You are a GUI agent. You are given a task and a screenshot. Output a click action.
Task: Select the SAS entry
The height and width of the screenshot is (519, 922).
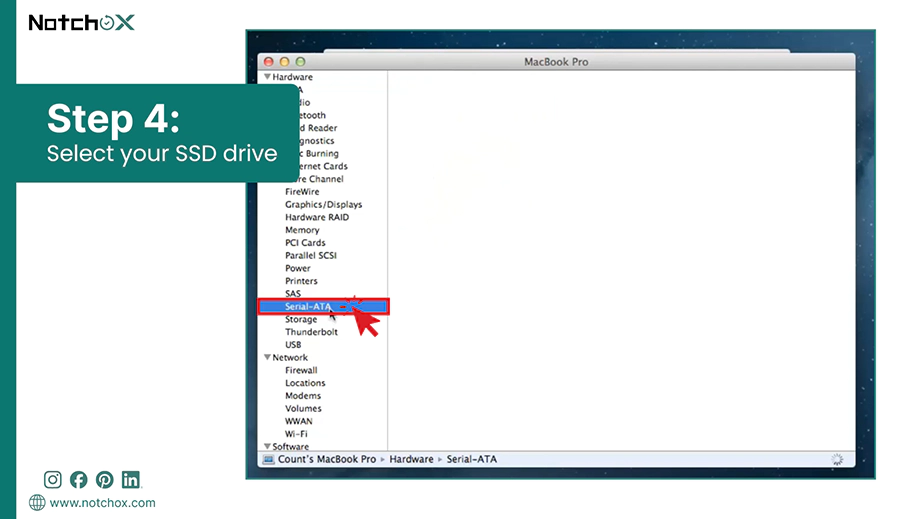tap(293, 294)
